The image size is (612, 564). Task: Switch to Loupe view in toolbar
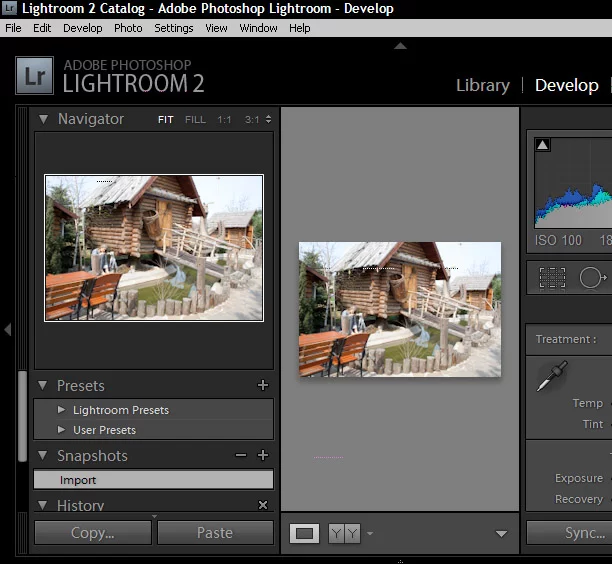pos(305,533)
